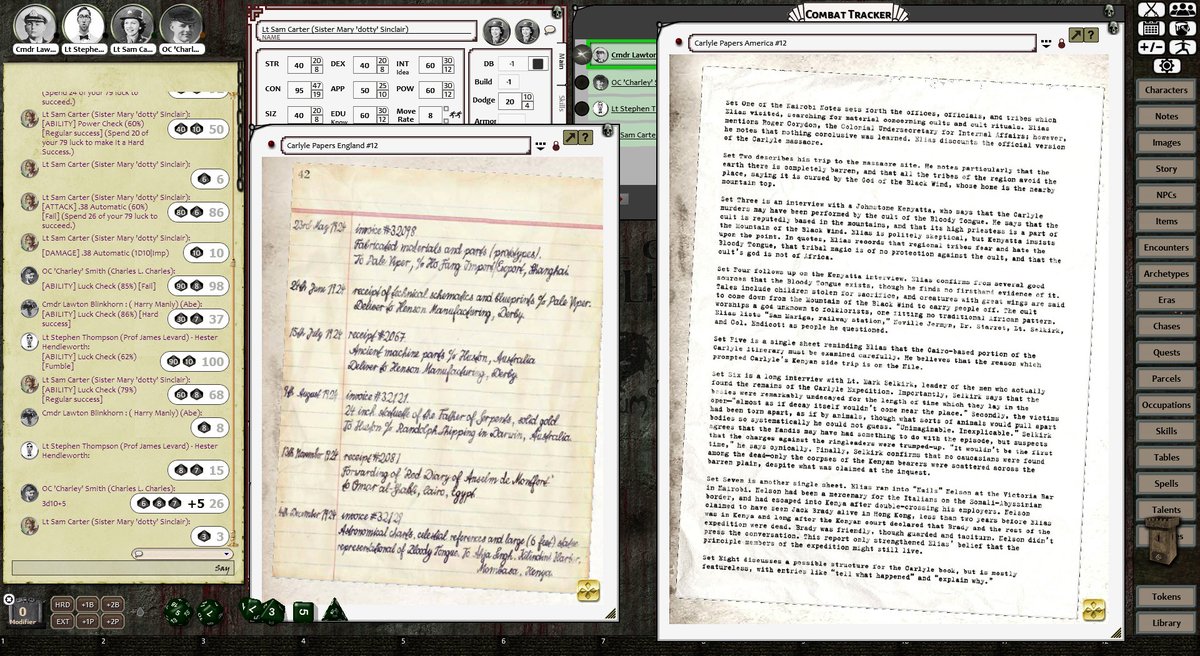Open the Eras sidebar button
Viewport: 1200px width, 656px height.
pyautogui.click(x=1166, y=300)
